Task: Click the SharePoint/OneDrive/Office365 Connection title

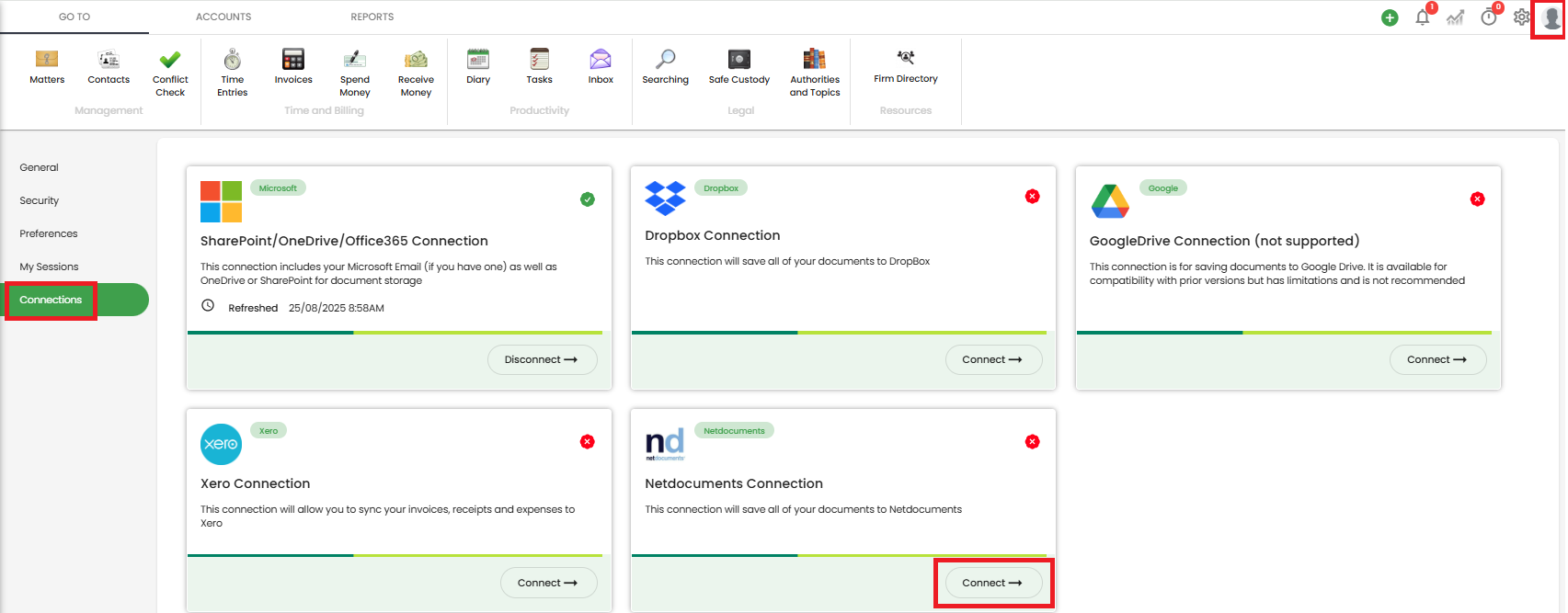Action: (344, 241)
